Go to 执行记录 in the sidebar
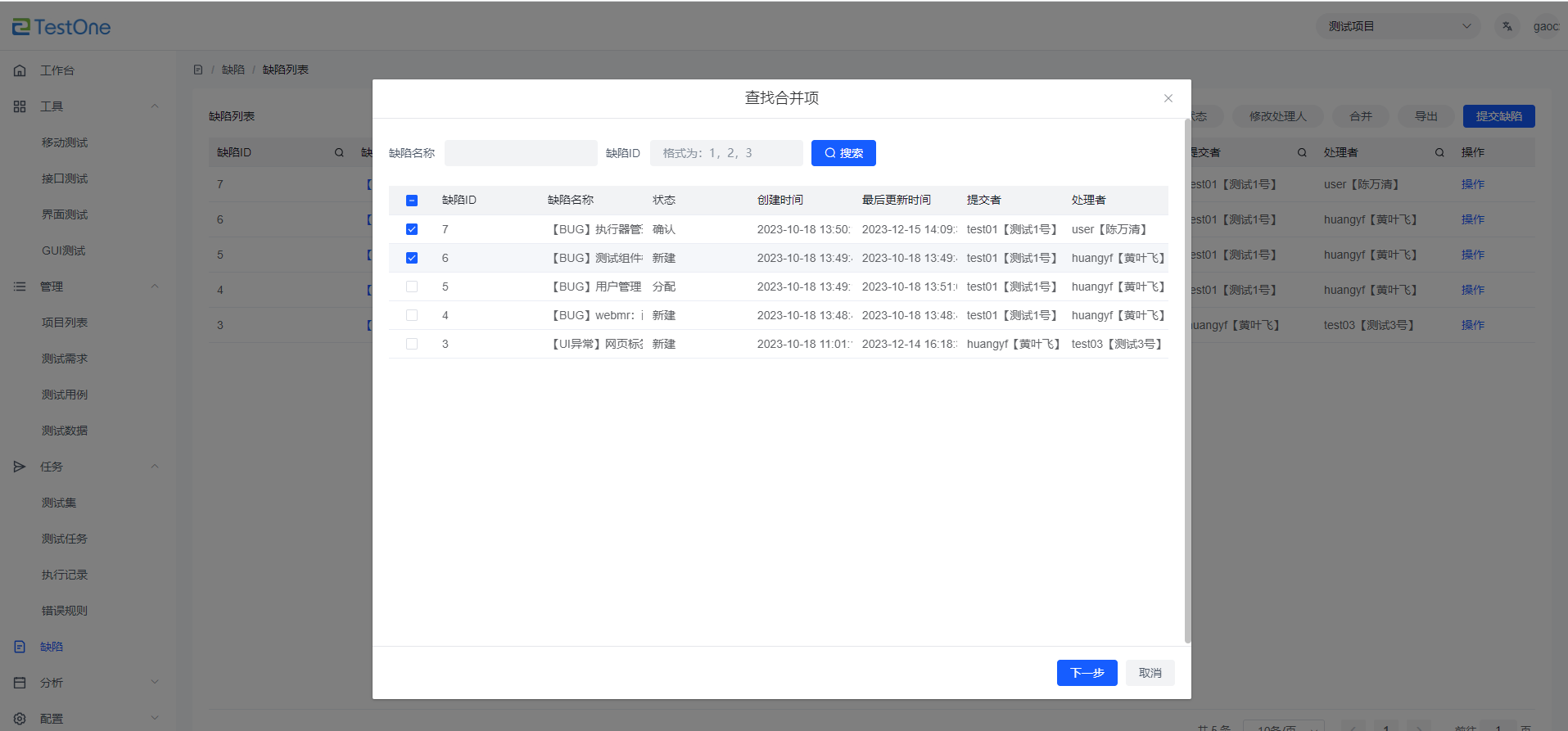 pyautogui.click(x=65, y=575)
